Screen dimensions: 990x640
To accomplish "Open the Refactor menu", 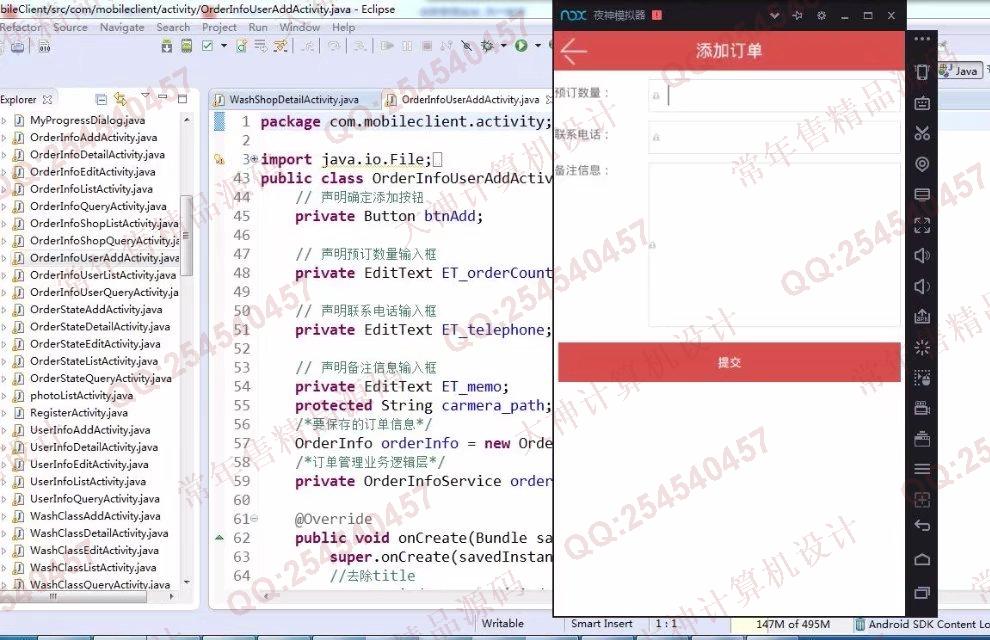I will (21, 27).
